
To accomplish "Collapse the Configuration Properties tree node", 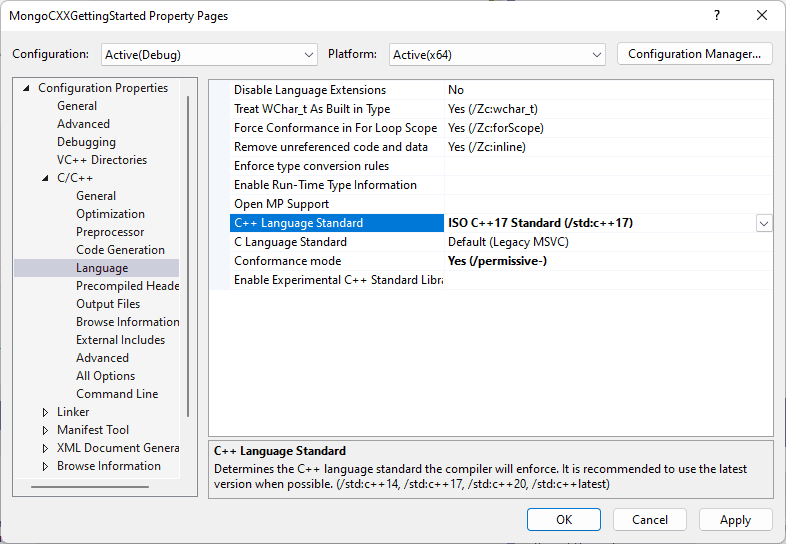I will coord(26,88).
